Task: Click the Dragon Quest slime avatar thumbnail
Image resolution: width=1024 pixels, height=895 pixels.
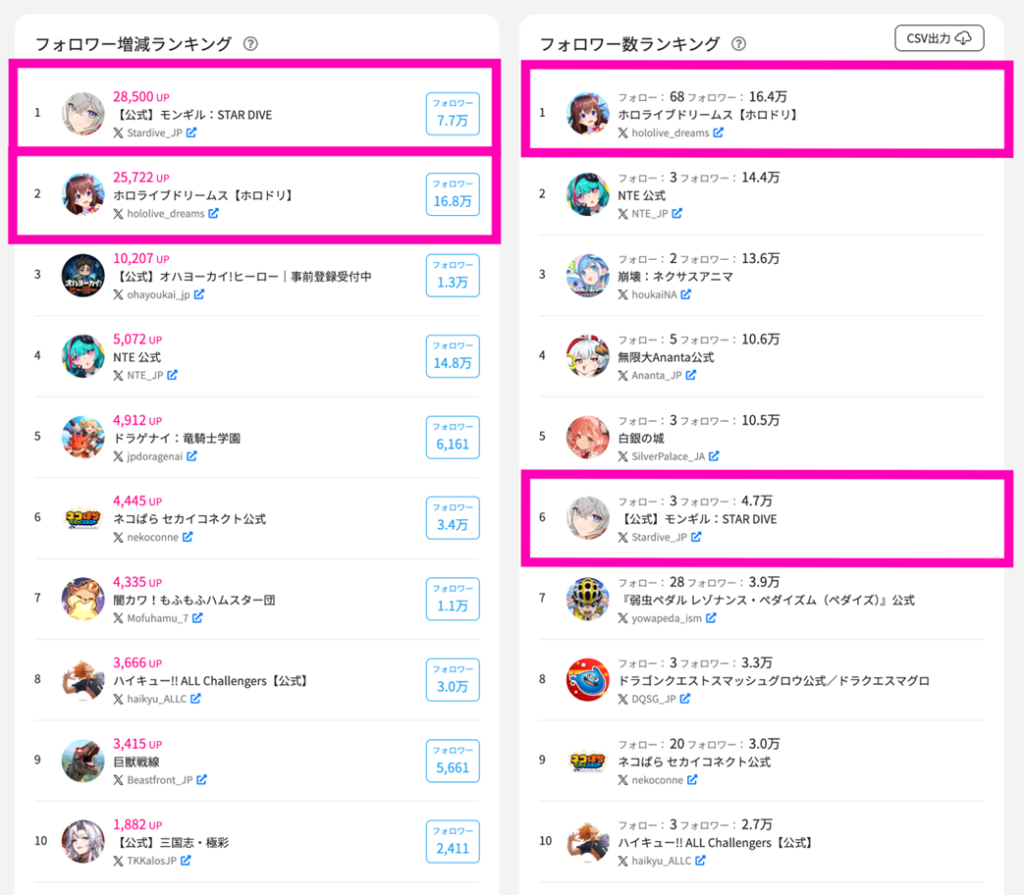Action: click(587, 679)
